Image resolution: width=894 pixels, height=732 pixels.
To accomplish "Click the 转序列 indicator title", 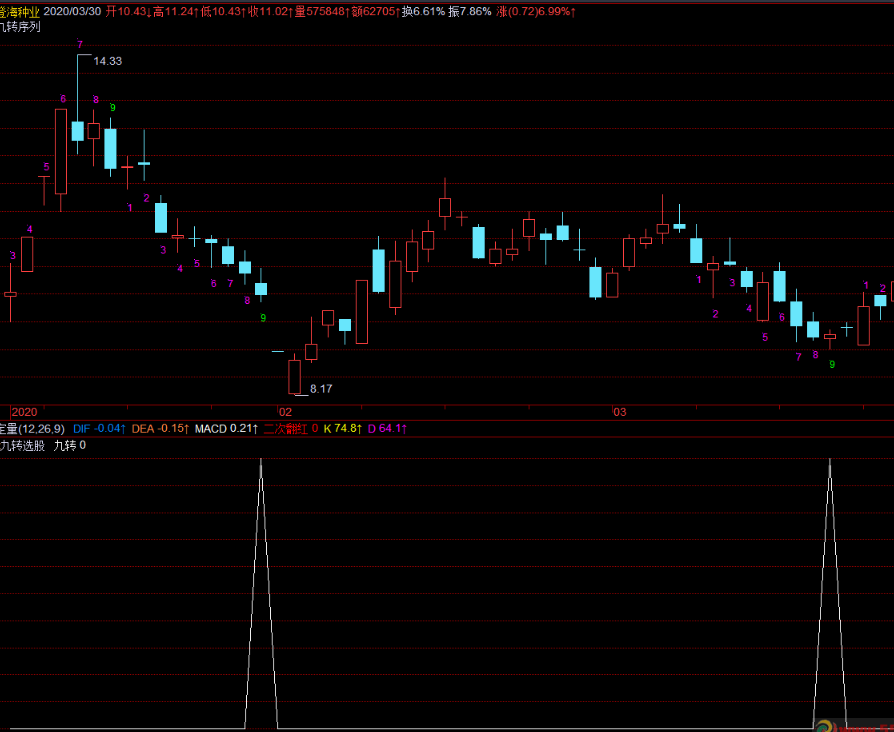I will (x=20, y=26).
